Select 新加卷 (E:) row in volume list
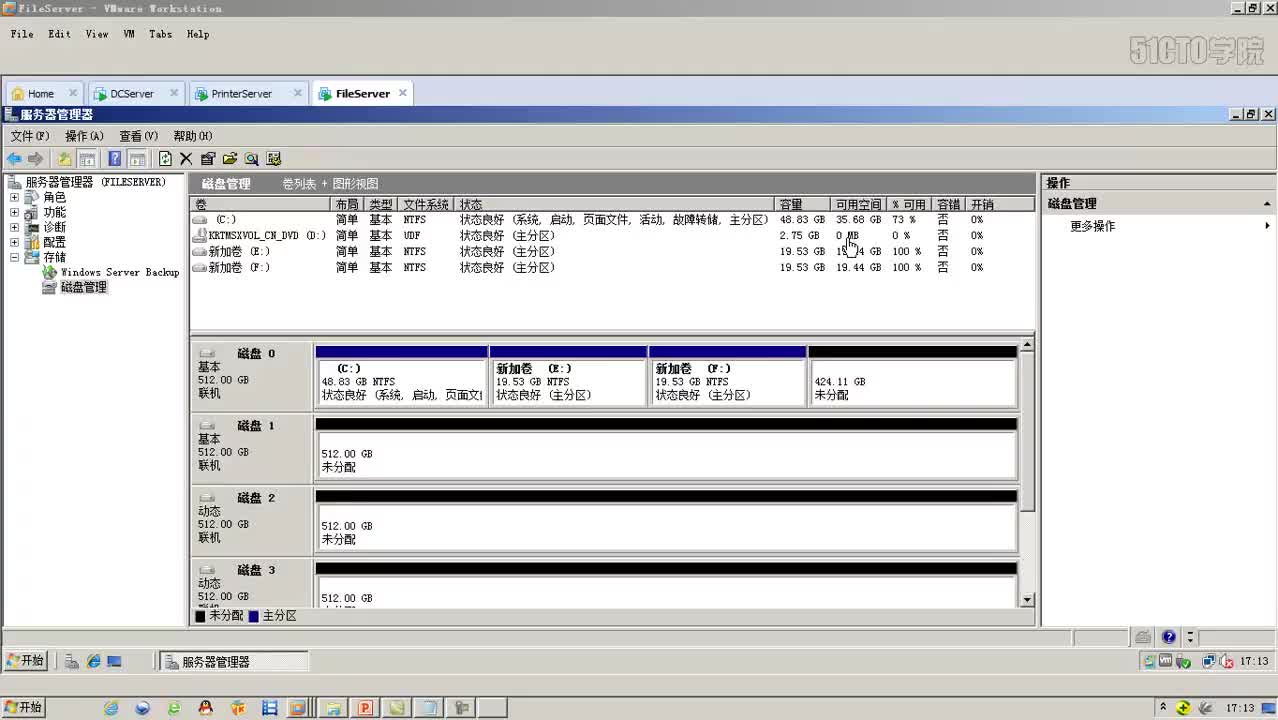Image resolution: width=1278 pixels, height=720 pixels. click(612, 252)
